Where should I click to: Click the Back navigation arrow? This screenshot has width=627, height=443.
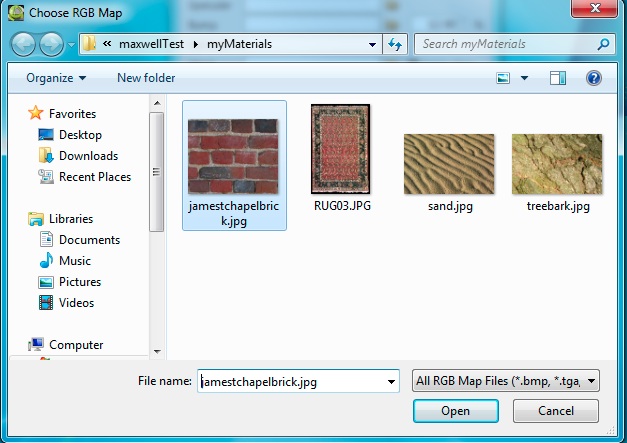(23, 44)
